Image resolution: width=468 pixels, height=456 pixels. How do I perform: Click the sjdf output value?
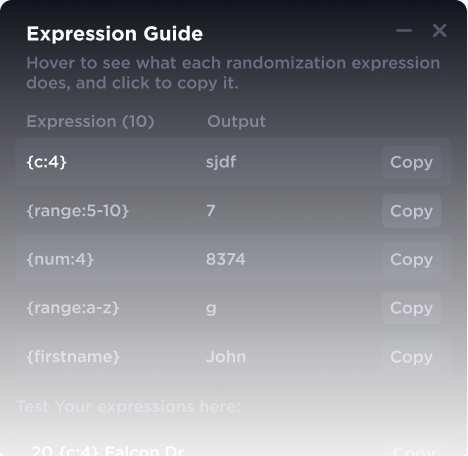pyautogui.click(x=221, y=162)
